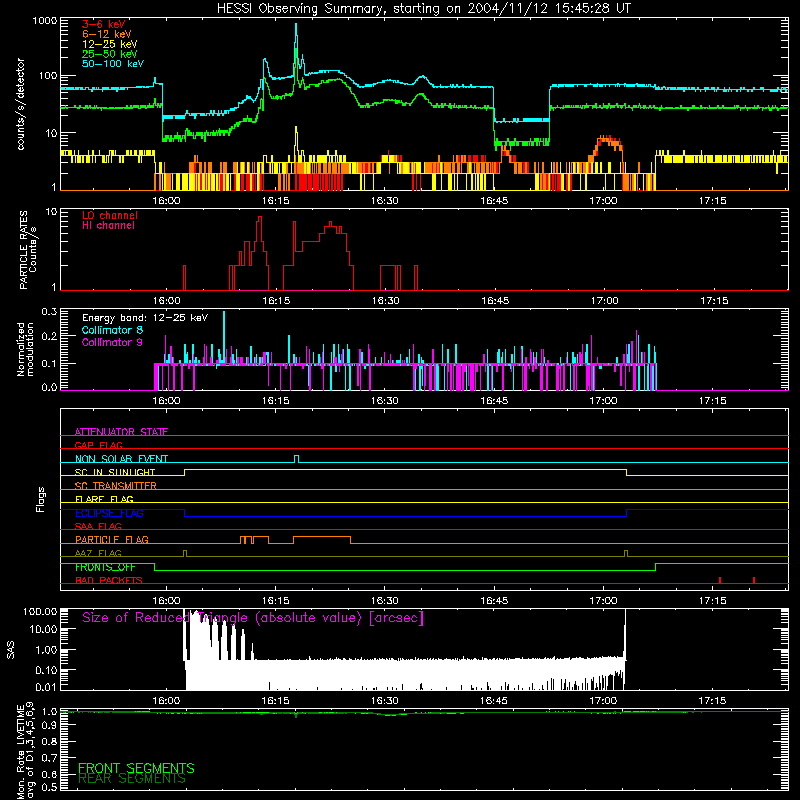Click the vertical Flags axis label

[40, 499]
